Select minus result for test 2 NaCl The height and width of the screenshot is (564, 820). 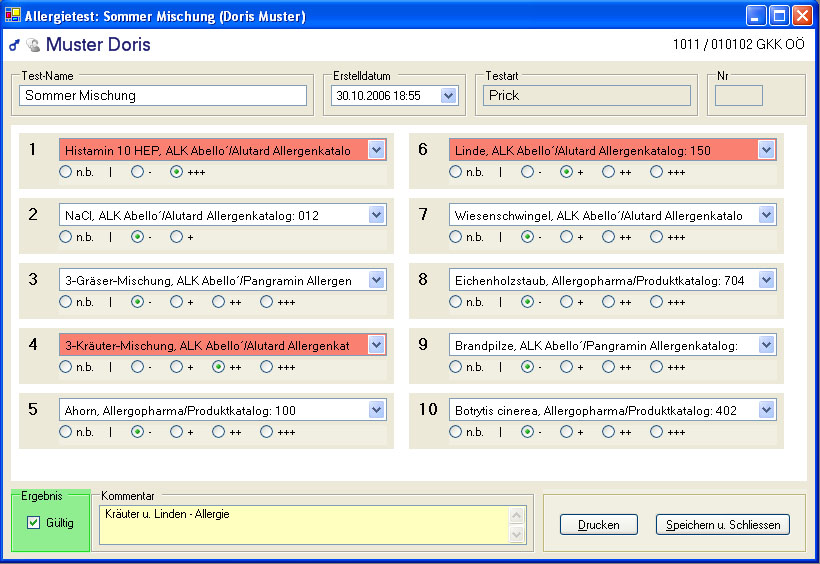click(x=138, y=236)
